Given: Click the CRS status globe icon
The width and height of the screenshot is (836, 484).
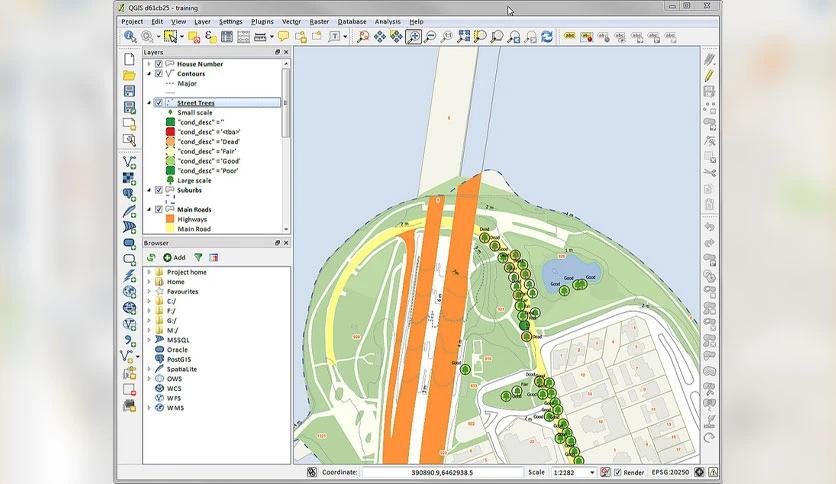Looking at the screenshot, I should tap(699, 472).
